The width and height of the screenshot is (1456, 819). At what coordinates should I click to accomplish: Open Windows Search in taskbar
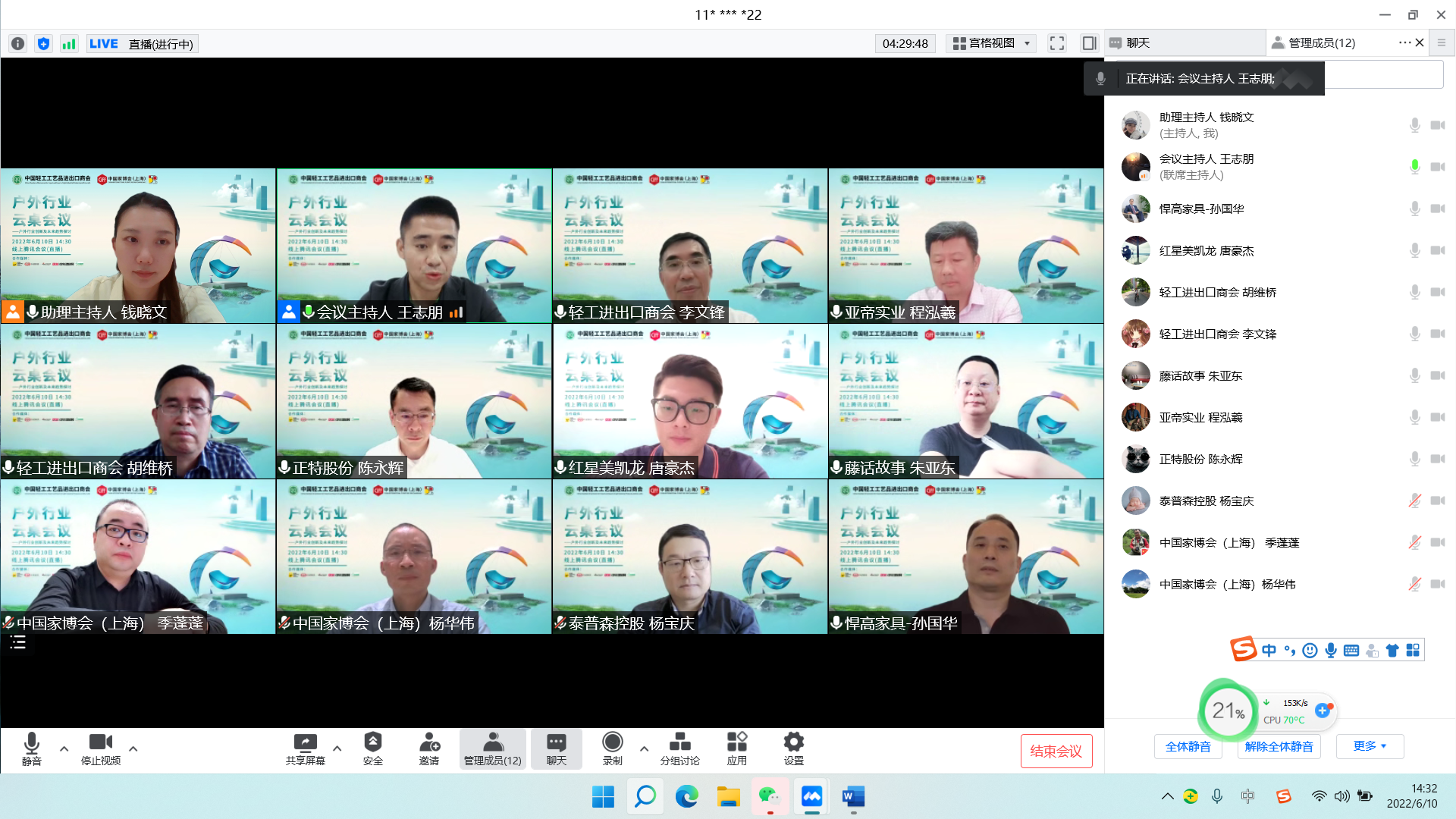[645, 796]
